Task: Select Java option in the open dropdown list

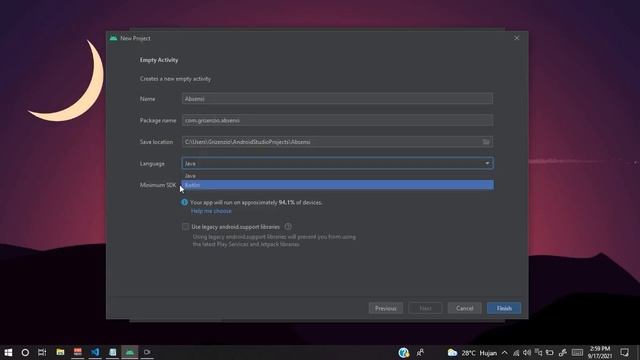Action: coord(337,176)
